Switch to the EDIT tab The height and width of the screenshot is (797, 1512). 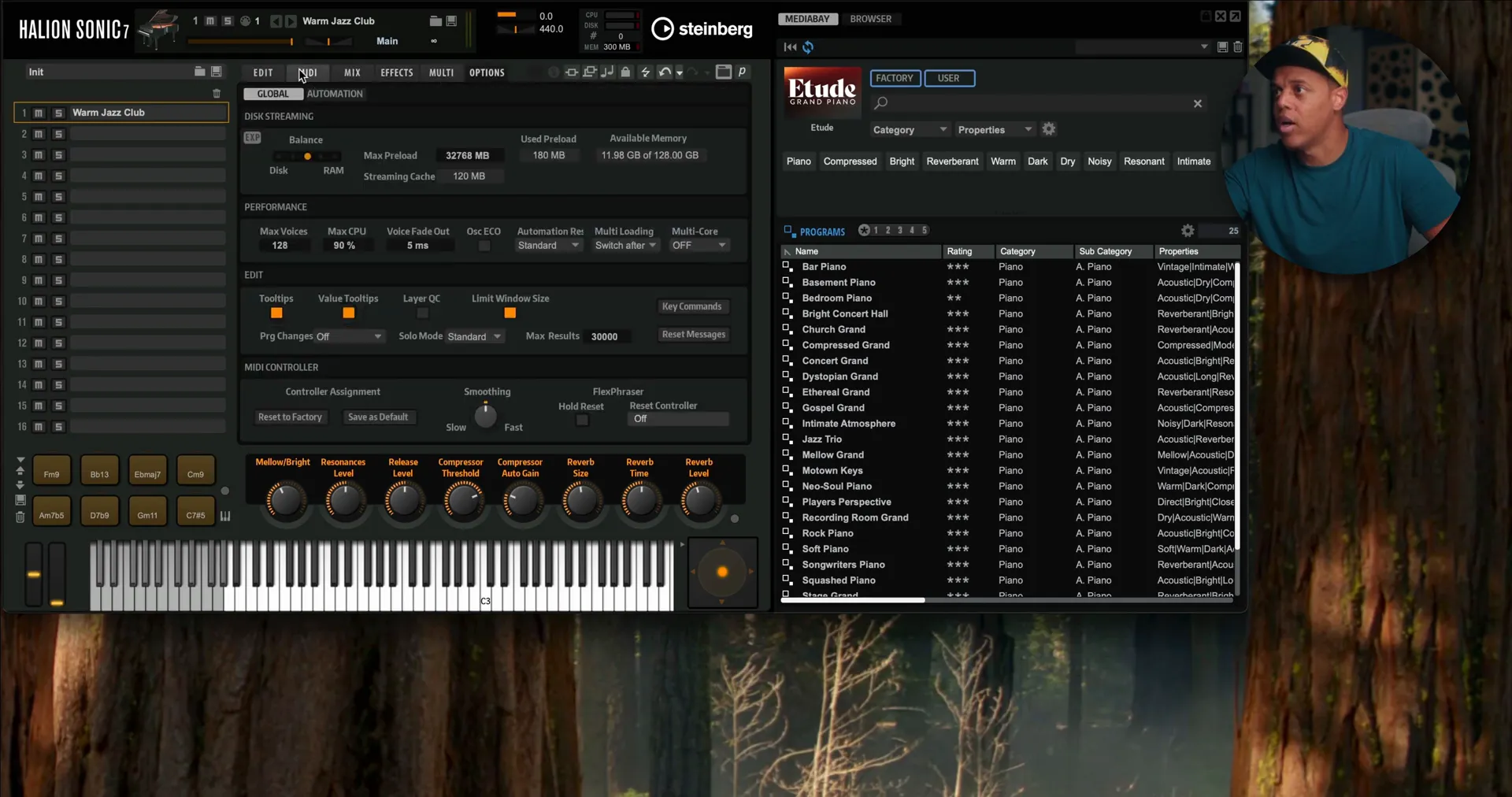[x=263, y=72]
